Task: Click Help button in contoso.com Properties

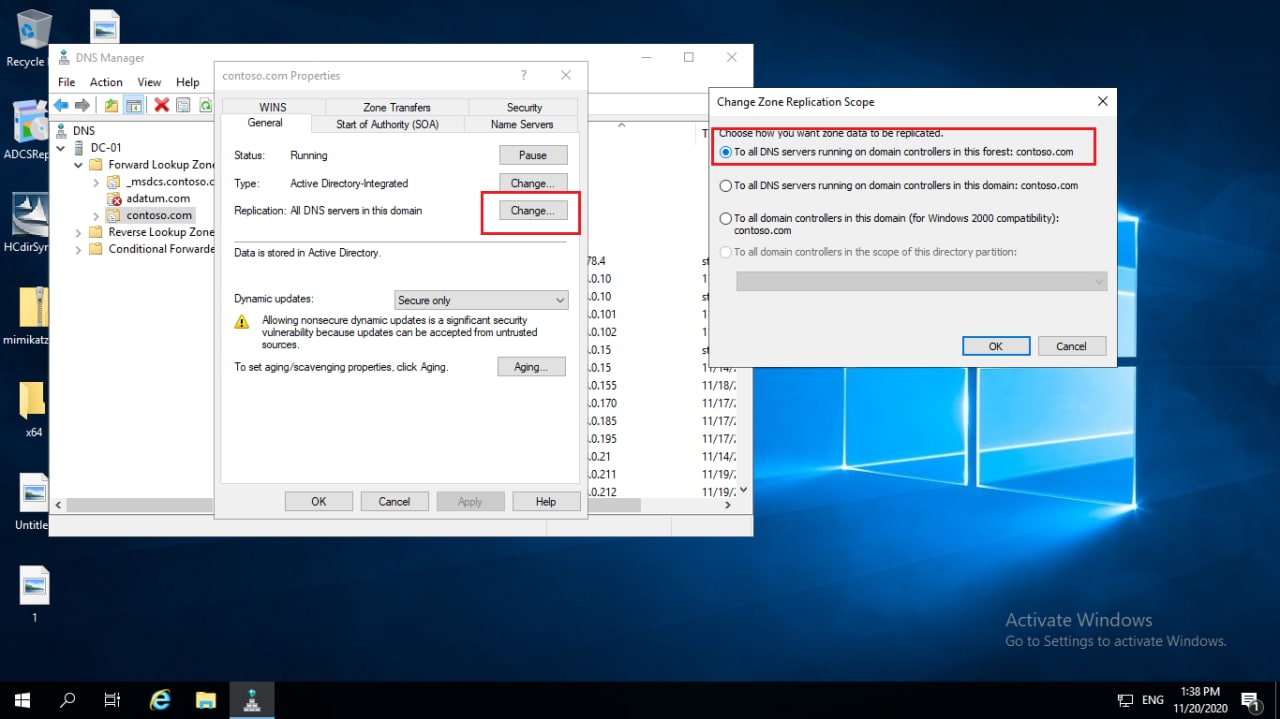Action: click(x=546, y=502)
